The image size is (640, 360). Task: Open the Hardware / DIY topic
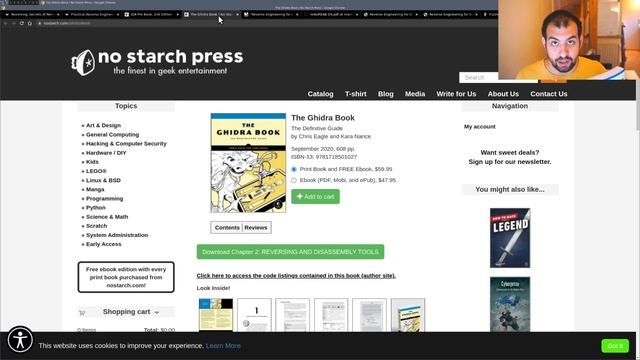[x=106, y=153]
